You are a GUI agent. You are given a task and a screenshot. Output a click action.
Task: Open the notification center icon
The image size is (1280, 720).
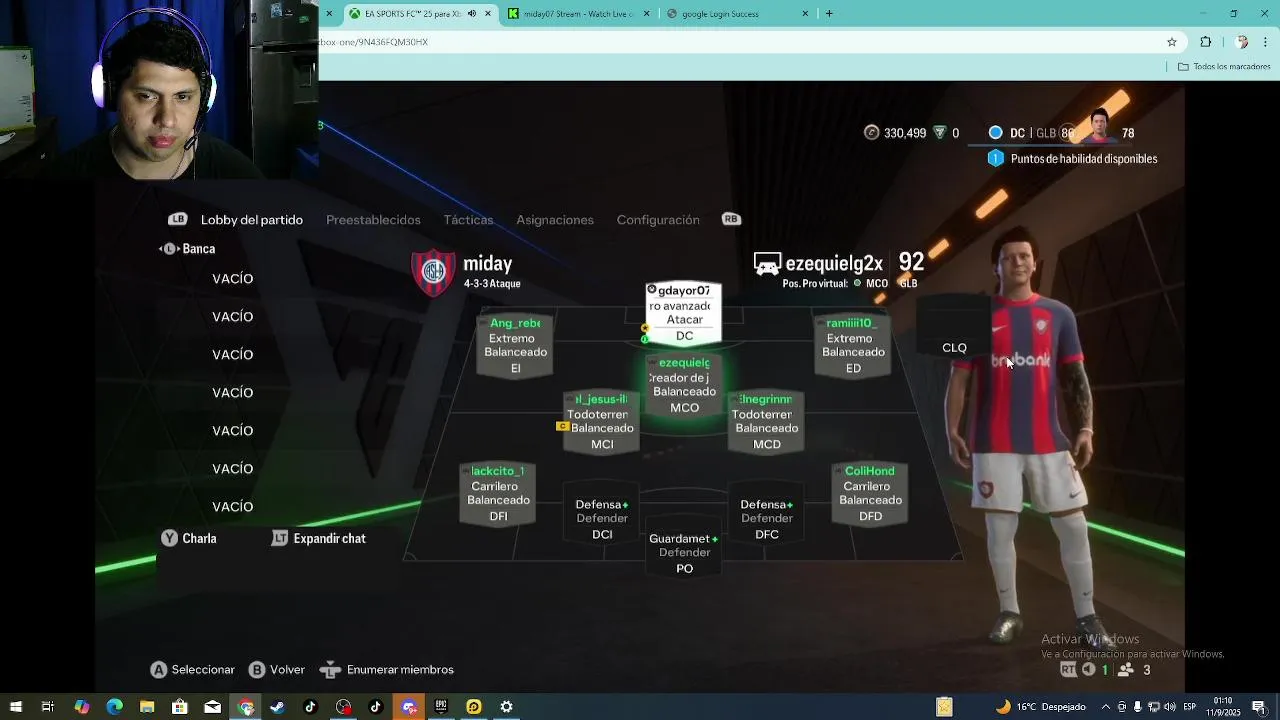pyautogui.click(x=1259, y=707)
